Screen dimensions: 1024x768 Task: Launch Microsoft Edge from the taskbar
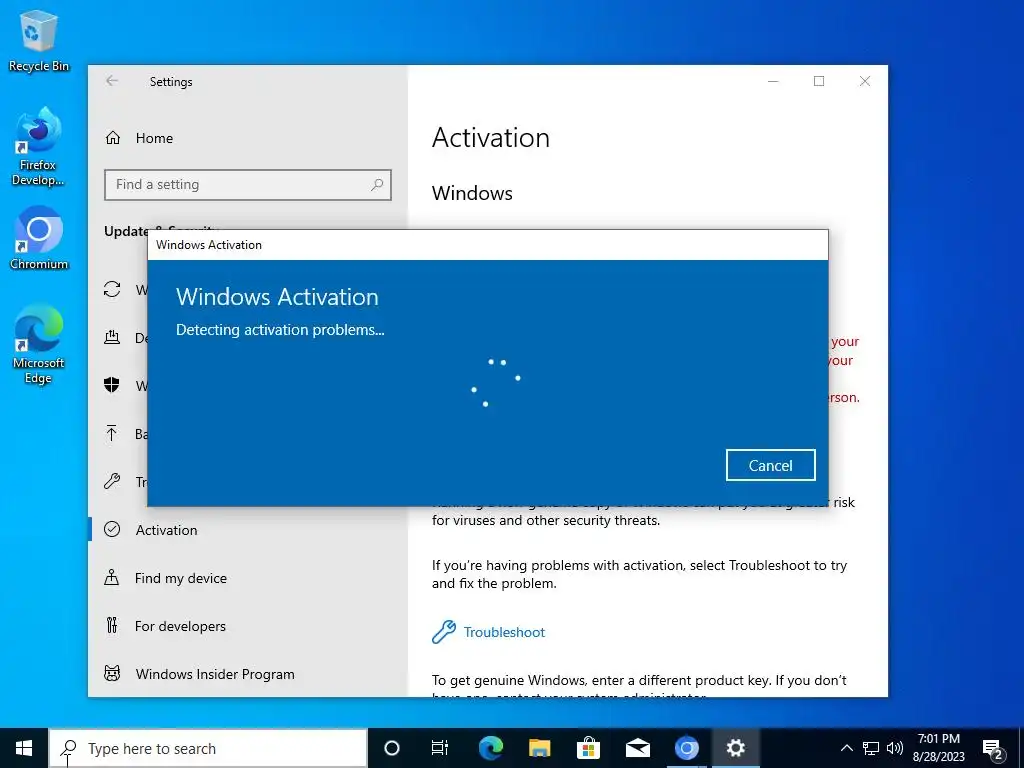490,748
